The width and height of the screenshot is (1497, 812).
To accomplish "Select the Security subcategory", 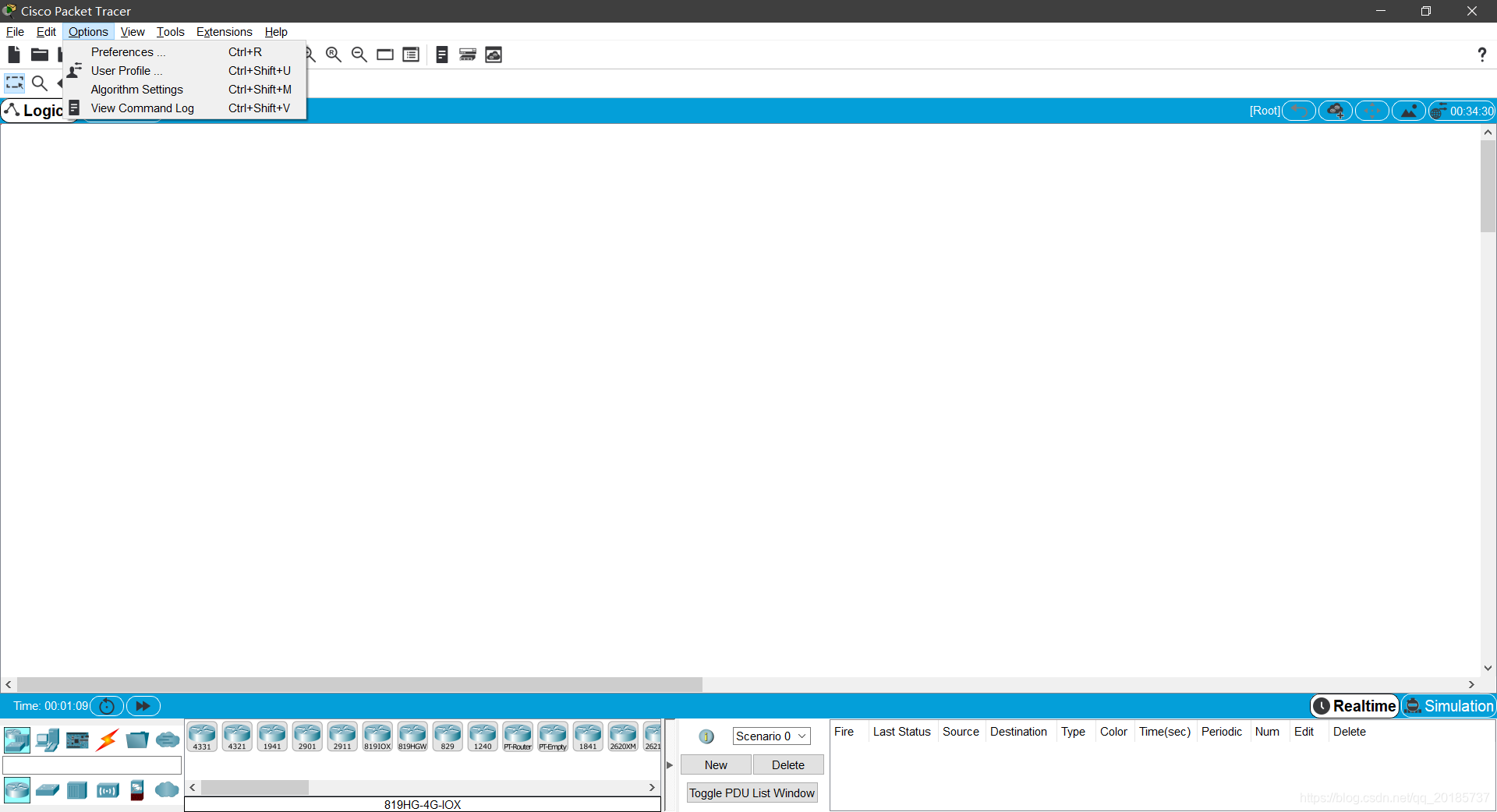I will point(137,790).
